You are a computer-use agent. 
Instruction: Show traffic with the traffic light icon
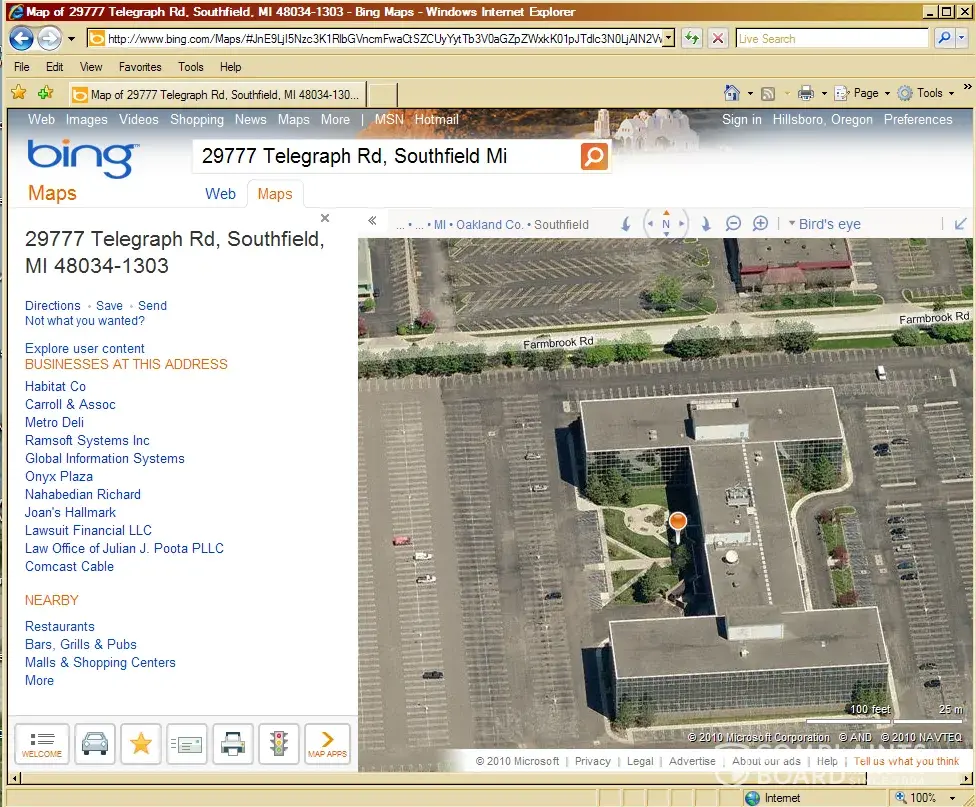pos(279,744)
